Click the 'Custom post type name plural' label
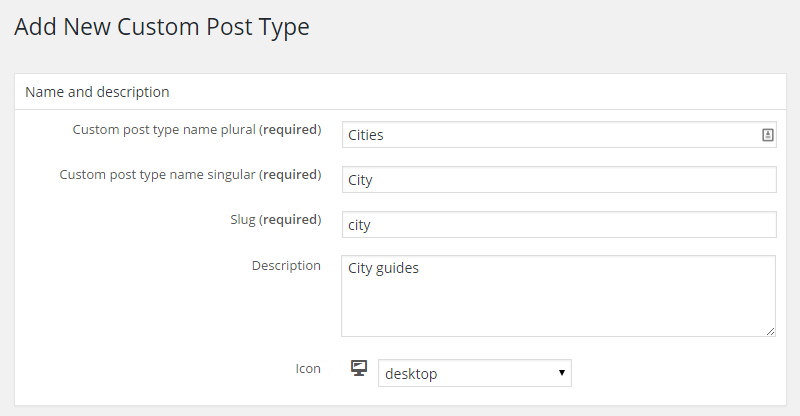 [x=164, y=130]
